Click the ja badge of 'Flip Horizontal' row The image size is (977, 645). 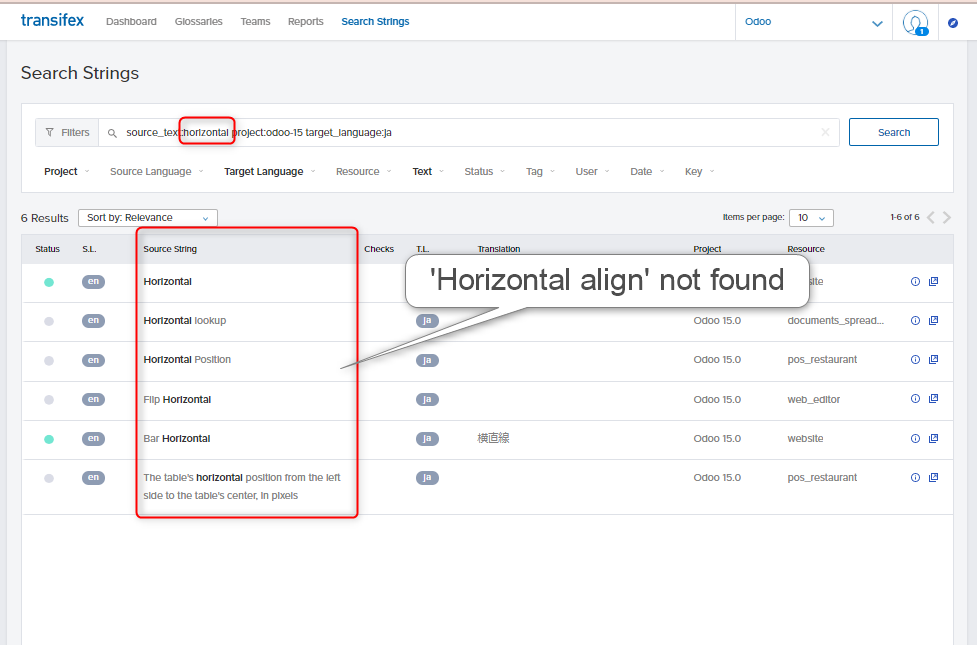tap(427, 399)
